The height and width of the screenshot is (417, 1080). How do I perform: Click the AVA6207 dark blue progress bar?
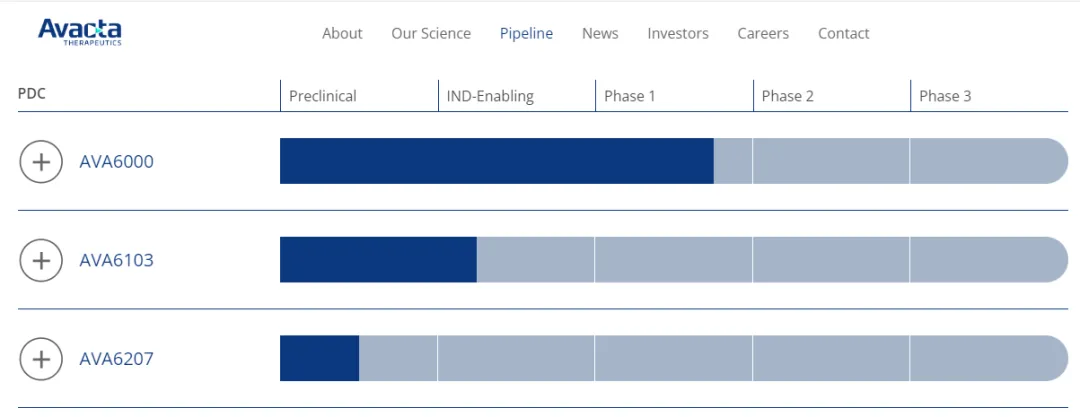click(319, 358)
